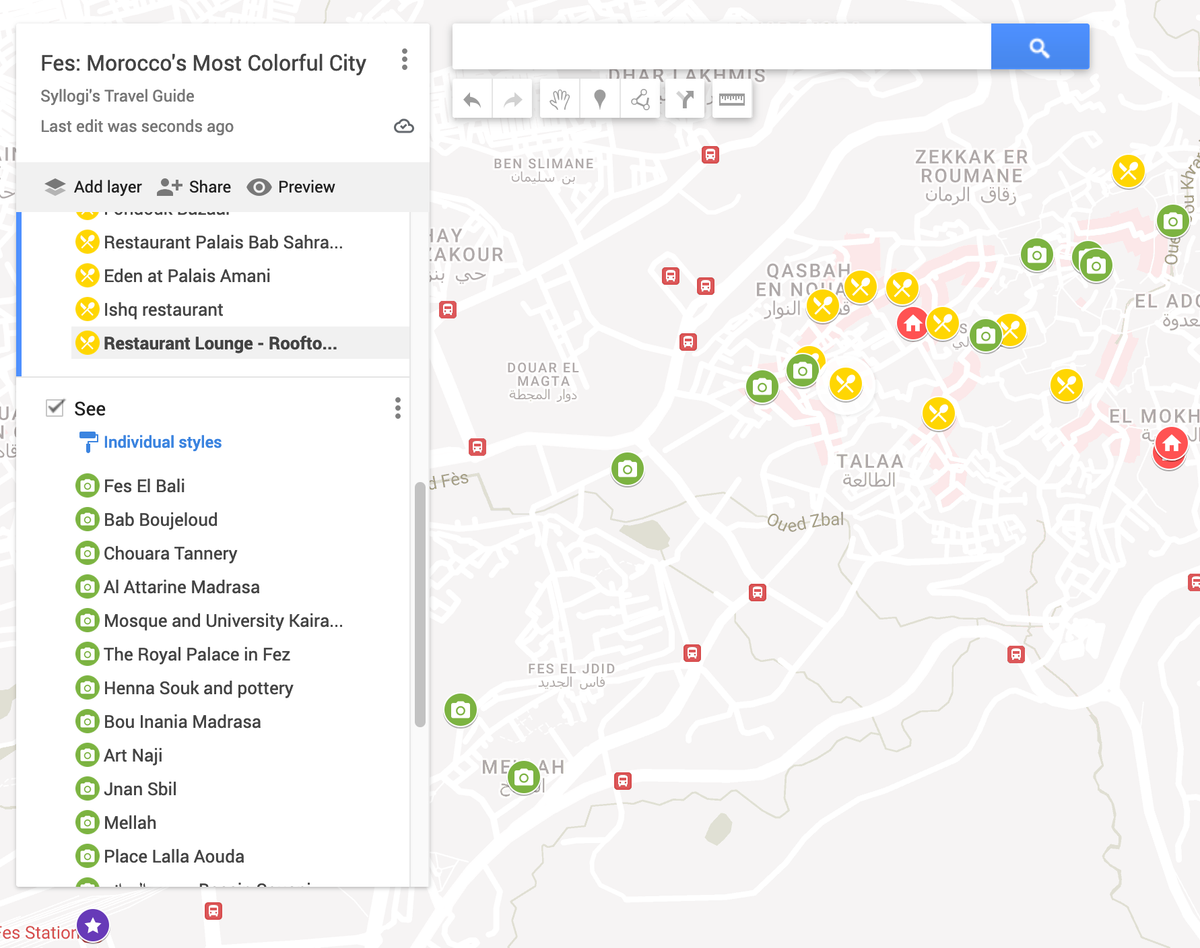This screenshot has height=948, width=1200.
Task: Activate the add marker tool
Action: (x=600, y=98)
